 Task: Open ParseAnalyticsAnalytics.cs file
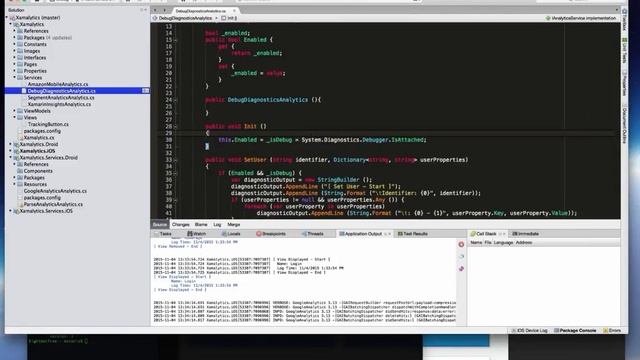coord(53,204)
